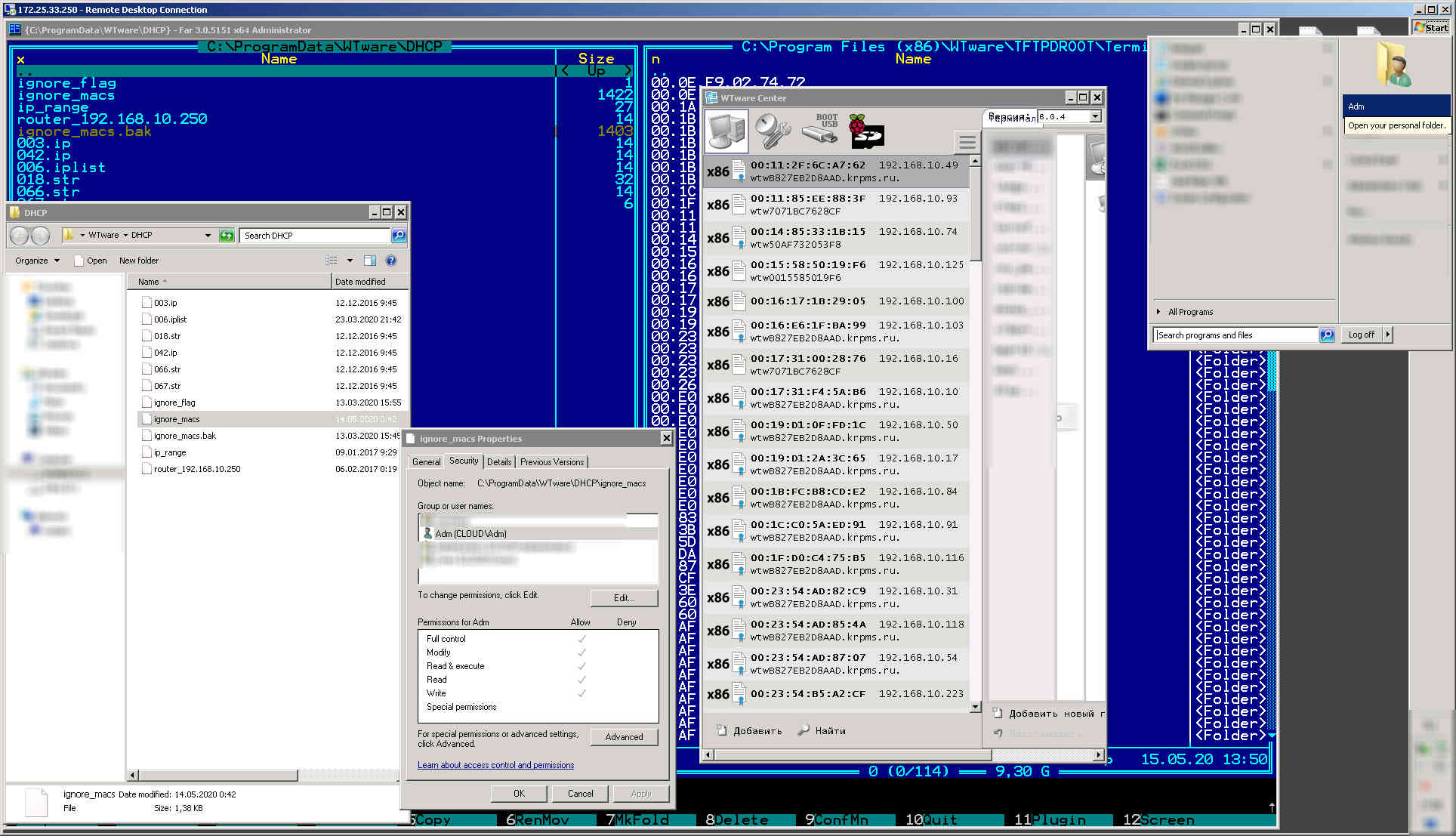Open the Previous Versions tab
This screenshot has height=836, width=1456.
[x=551, y=461]
